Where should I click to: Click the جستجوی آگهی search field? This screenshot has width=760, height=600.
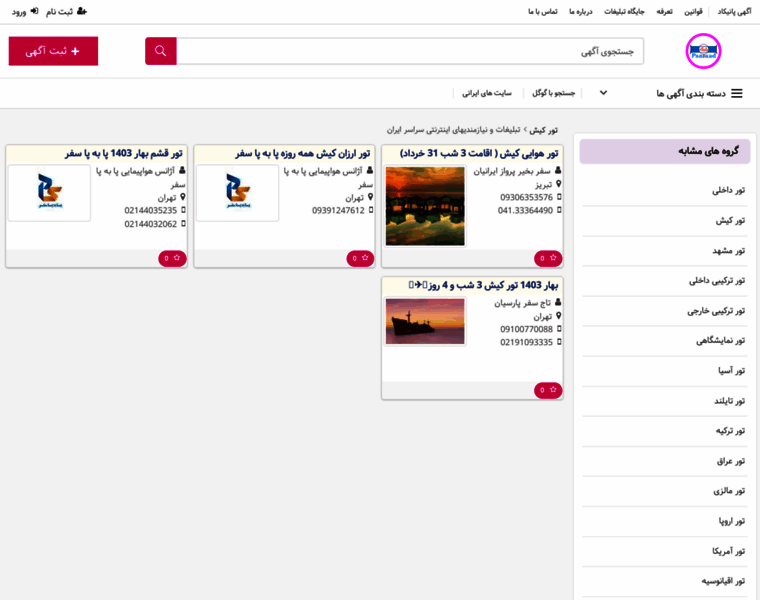point(410,51)
